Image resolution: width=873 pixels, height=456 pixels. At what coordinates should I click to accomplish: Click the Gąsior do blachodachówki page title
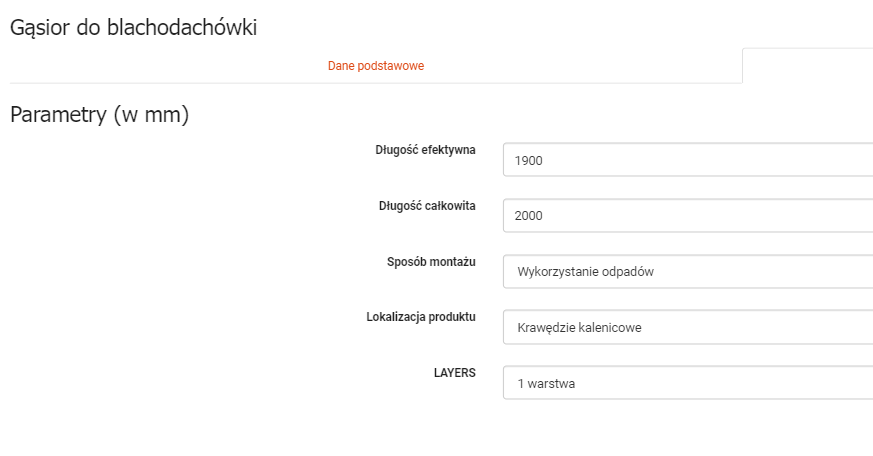click(x=133, y=27)
